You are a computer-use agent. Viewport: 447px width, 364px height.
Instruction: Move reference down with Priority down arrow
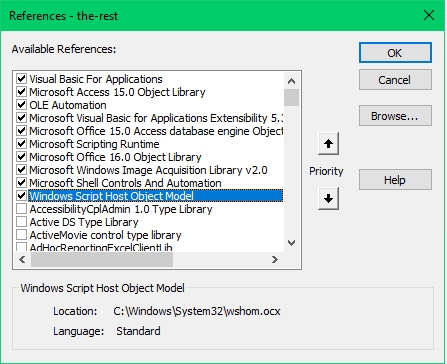[328, 199]
